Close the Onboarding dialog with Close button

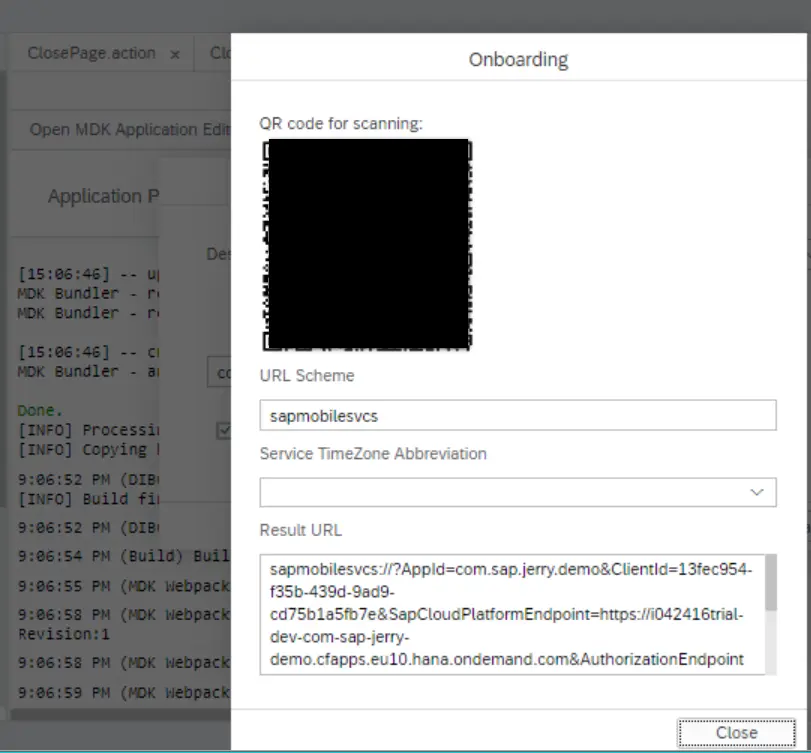736,732
